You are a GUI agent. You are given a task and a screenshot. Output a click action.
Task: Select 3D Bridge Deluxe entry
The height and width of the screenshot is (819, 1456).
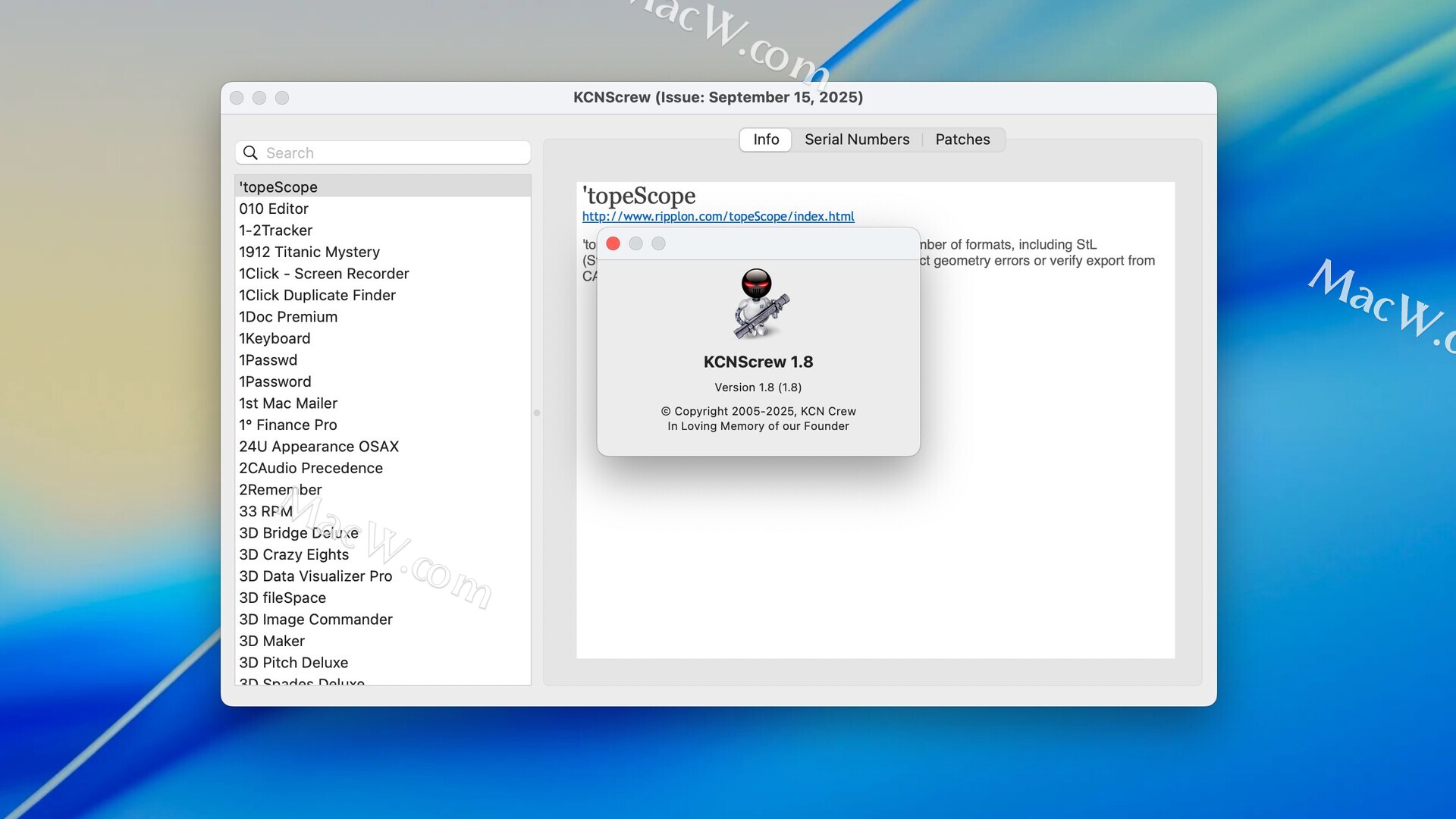point(383,532)
